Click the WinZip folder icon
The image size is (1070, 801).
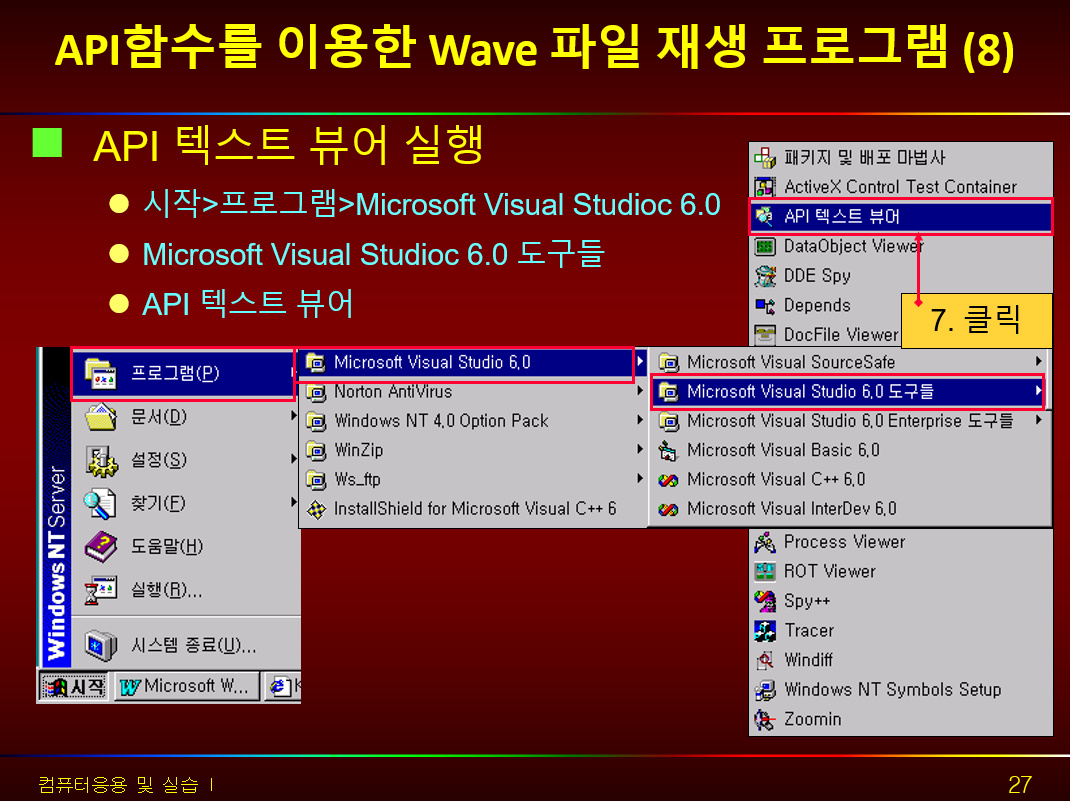tap(316, 450)
